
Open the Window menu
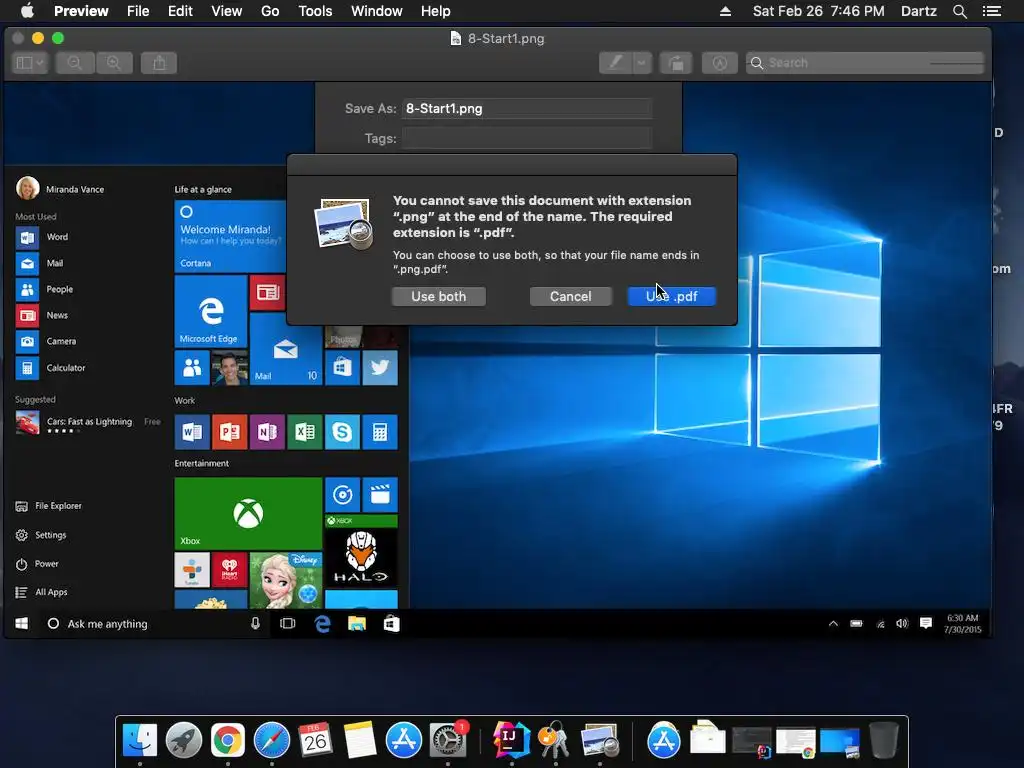point(376,11)
